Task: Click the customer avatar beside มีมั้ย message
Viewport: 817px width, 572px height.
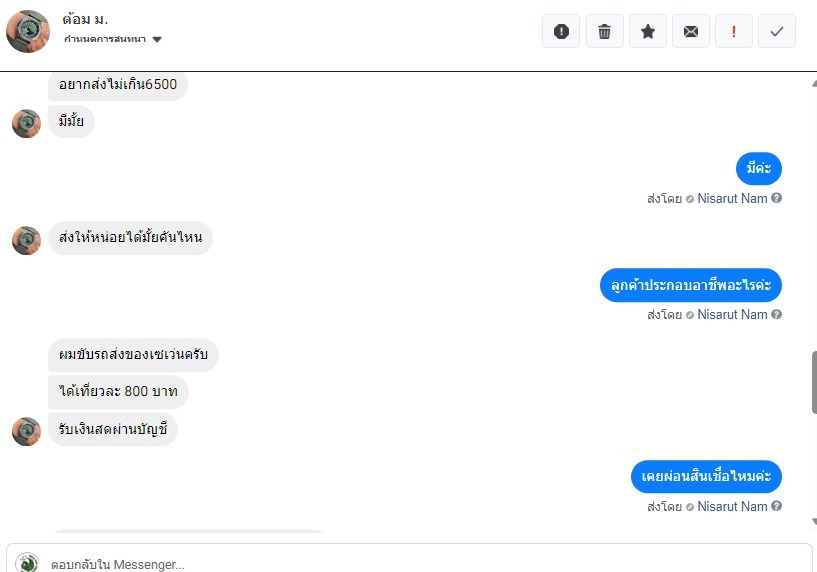Action: [26, 123]
